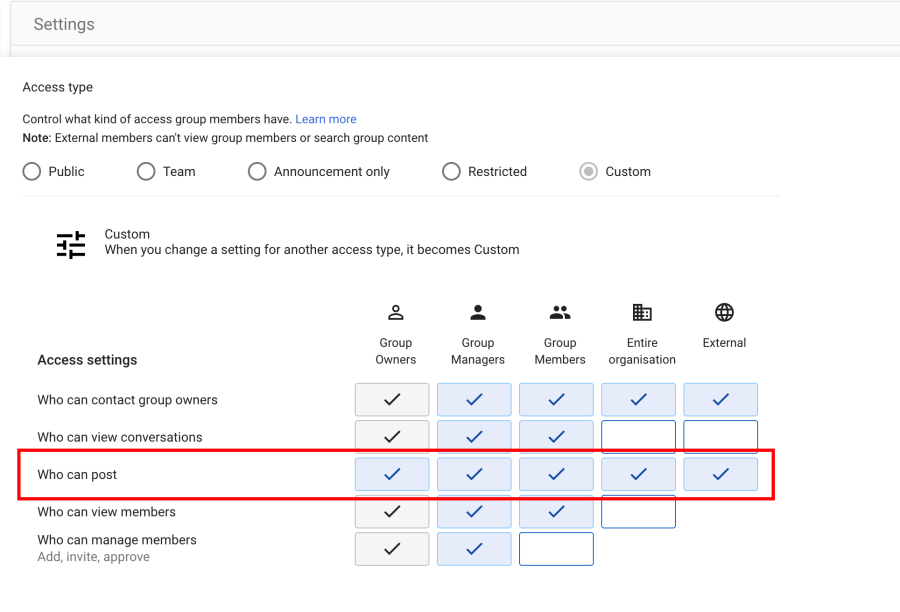Open the Learn more link

(326, 119)
